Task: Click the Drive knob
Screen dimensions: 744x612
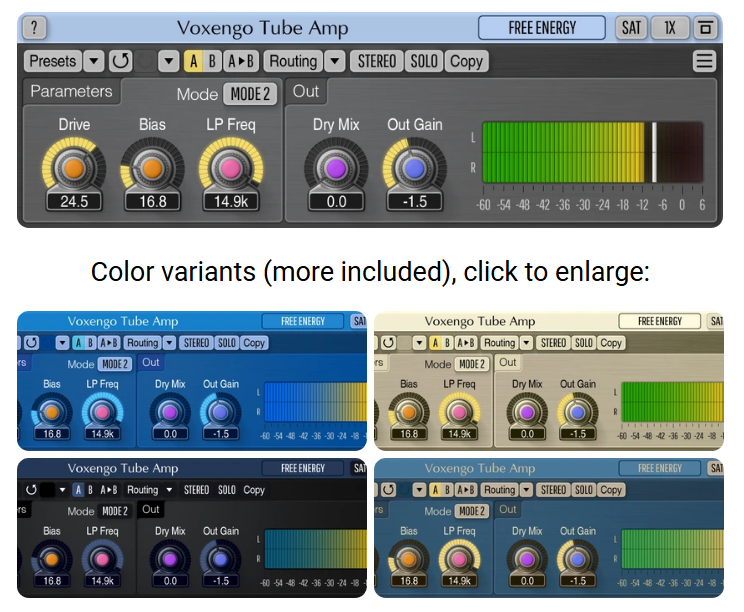Action: (74, 168)
